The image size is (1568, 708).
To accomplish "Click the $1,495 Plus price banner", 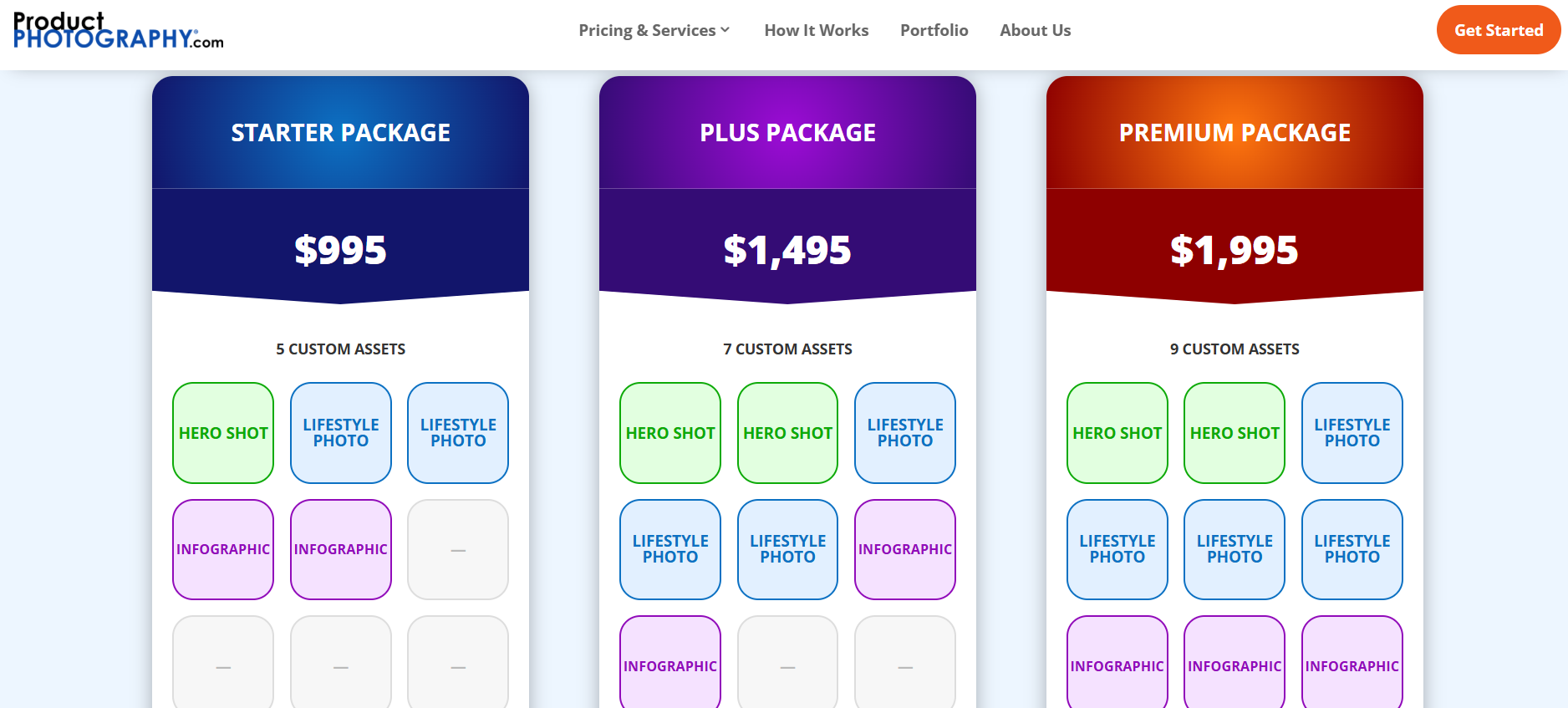I will click(788, 249).
